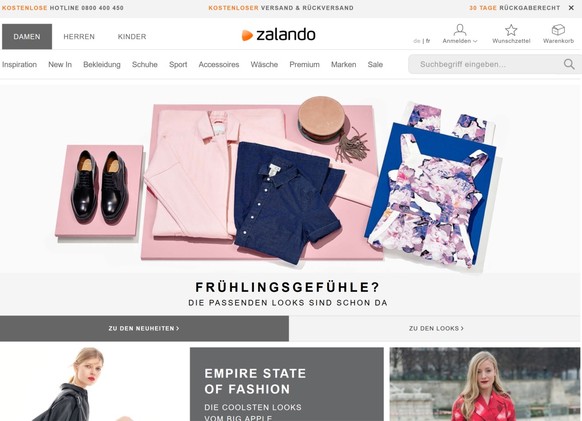Open the Anmelden user icon

tap(460, 29)
